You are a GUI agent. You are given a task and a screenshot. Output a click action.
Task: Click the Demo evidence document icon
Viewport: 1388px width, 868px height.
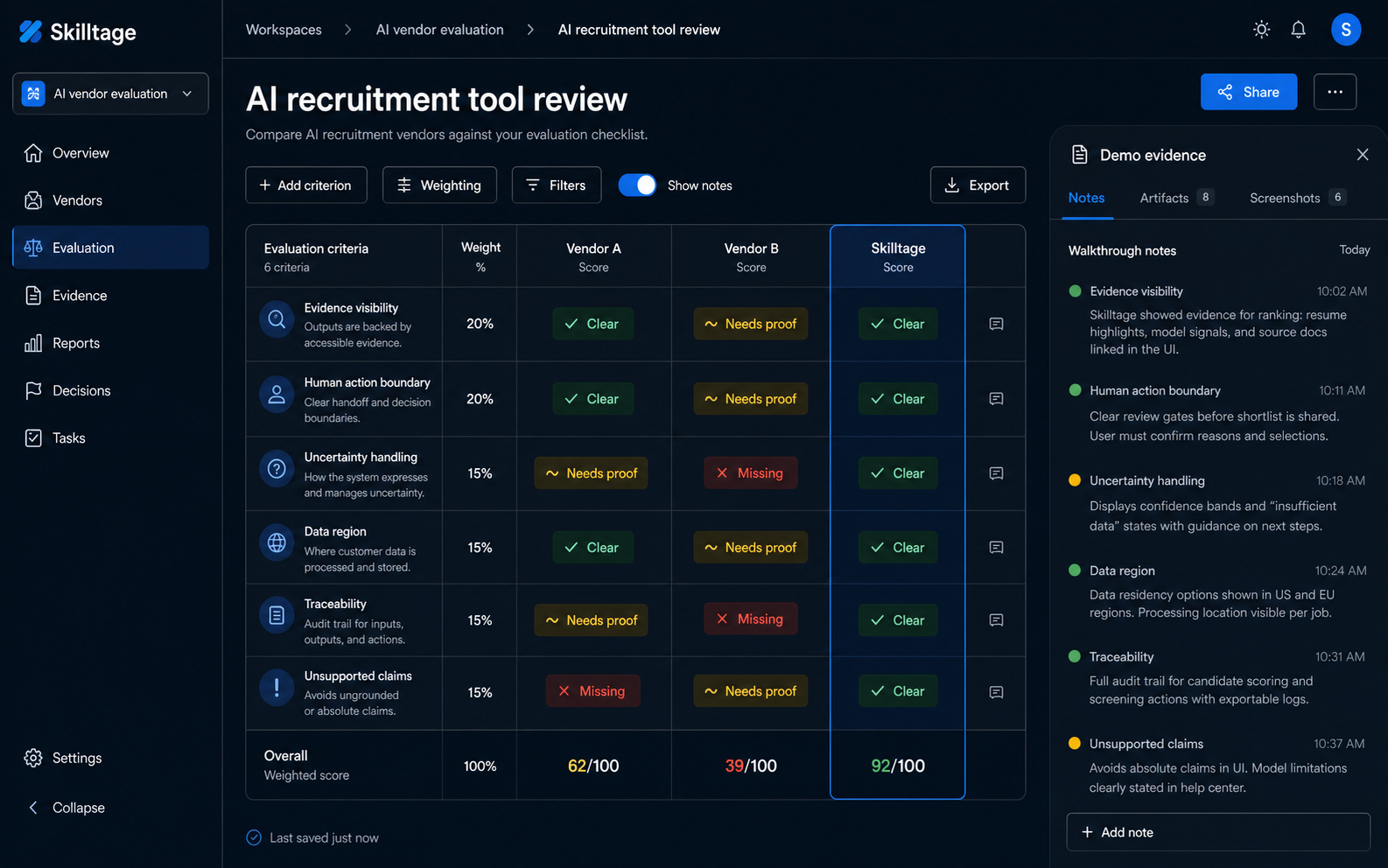pos(1080,155)
